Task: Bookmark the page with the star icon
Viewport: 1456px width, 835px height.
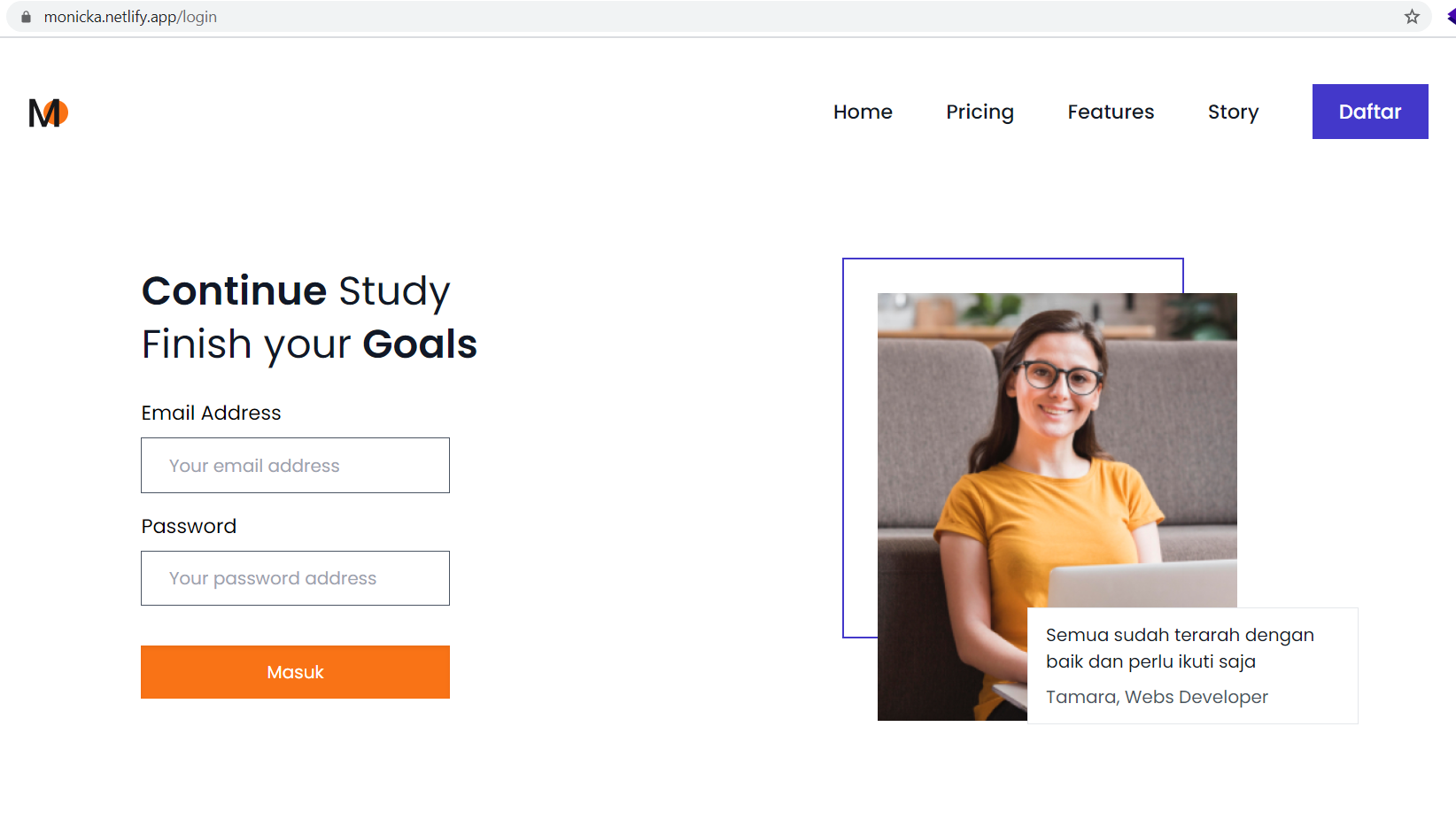Action: 1411,16
